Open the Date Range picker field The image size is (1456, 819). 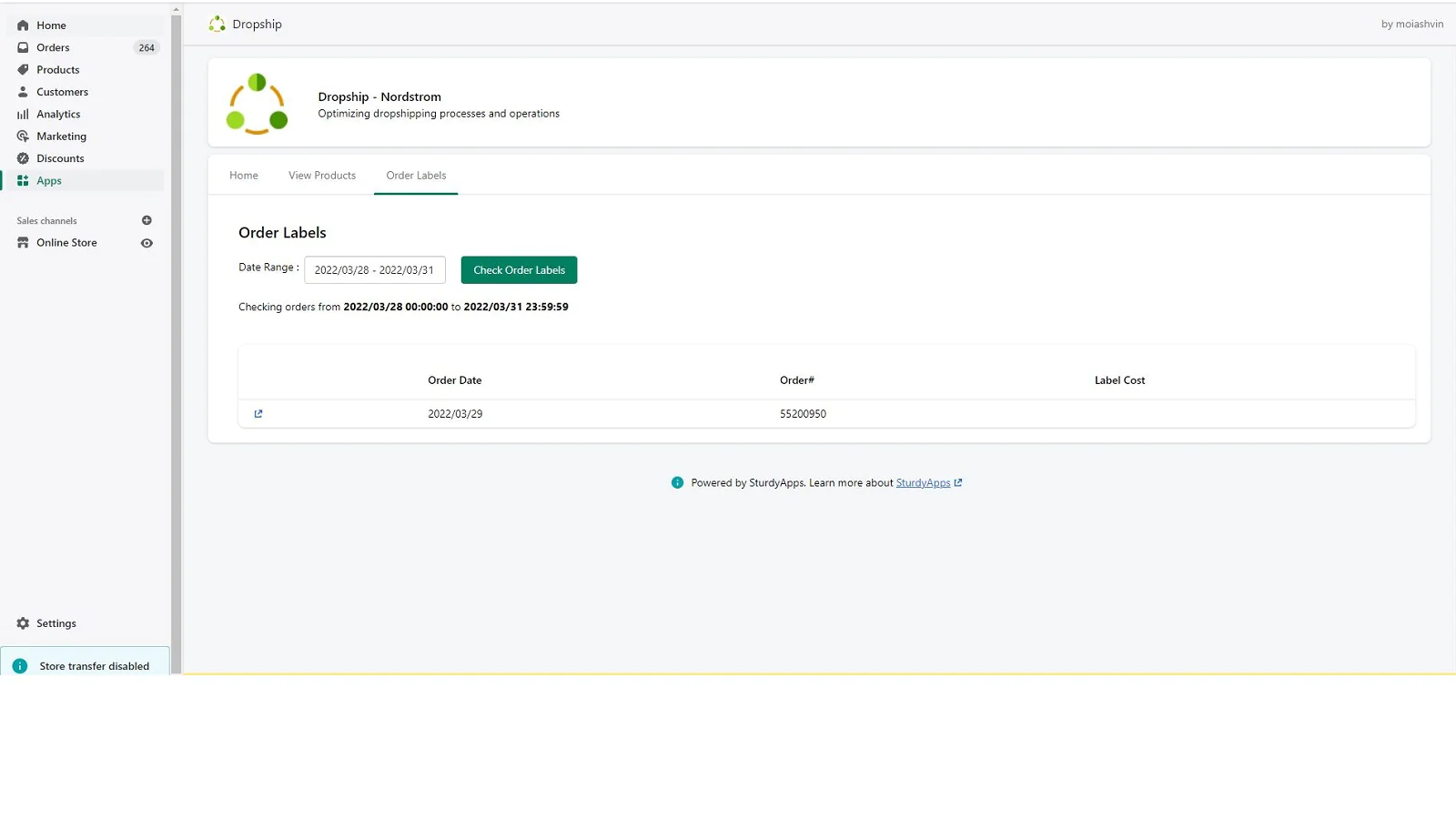click(x=374, y=270)
